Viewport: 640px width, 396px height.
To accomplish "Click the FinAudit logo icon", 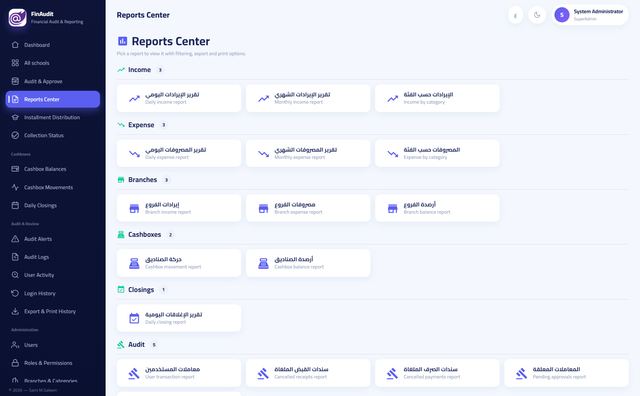I will [18, 18].
